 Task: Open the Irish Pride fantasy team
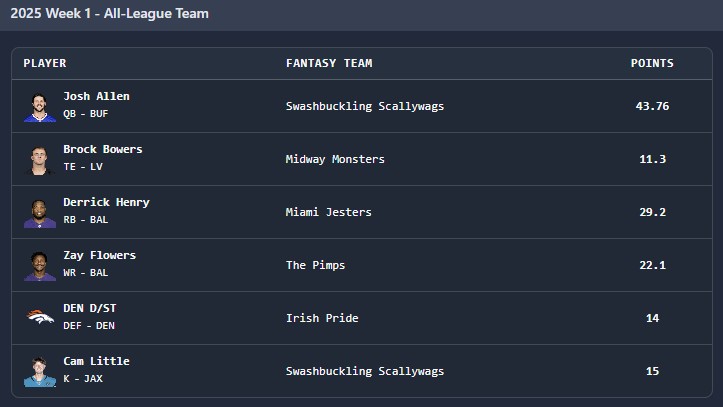pyautogui.click(x=322, y=319)
